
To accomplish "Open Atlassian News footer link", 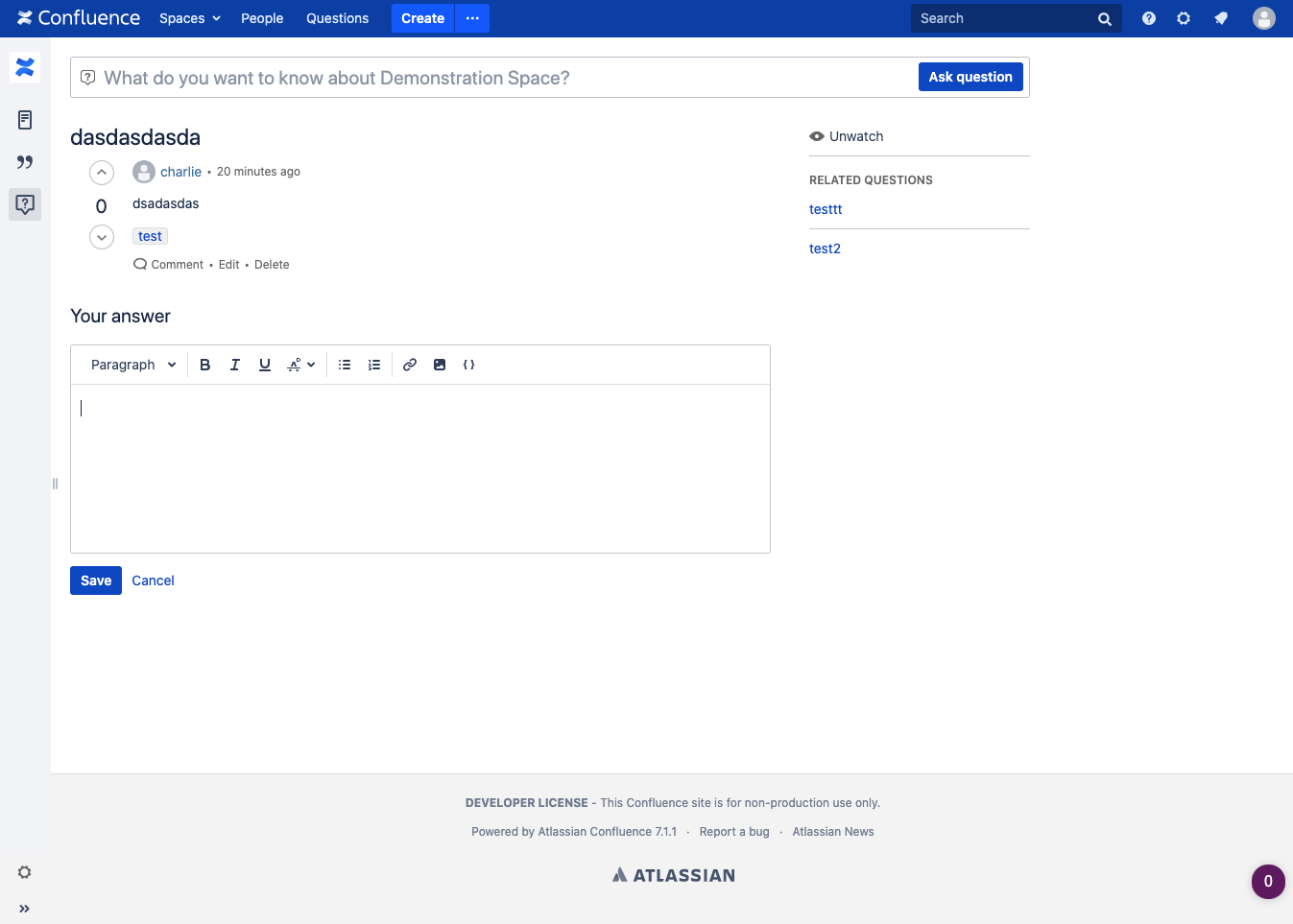I will [x=833, y=832].
